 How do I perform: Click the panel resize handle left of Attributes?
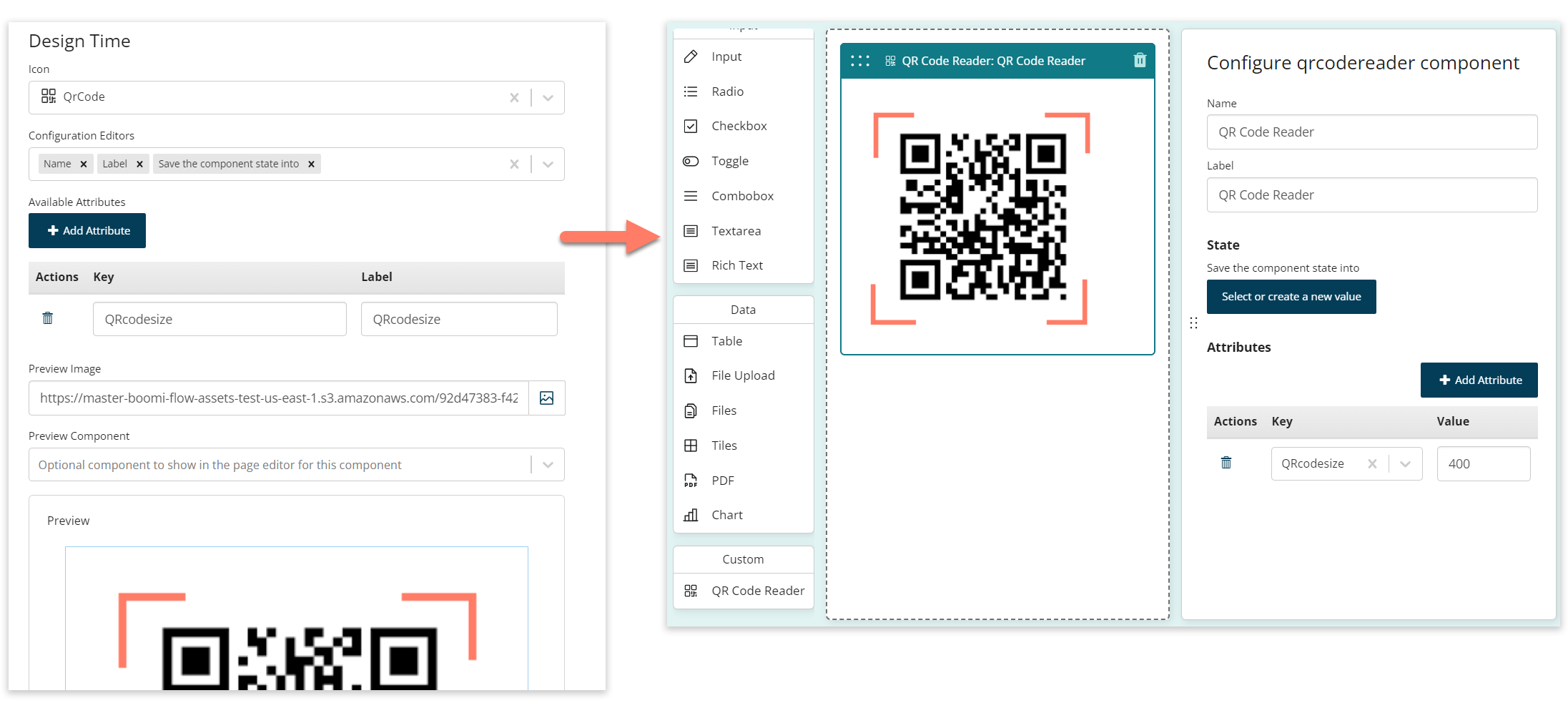click(x=1193, y=323)
